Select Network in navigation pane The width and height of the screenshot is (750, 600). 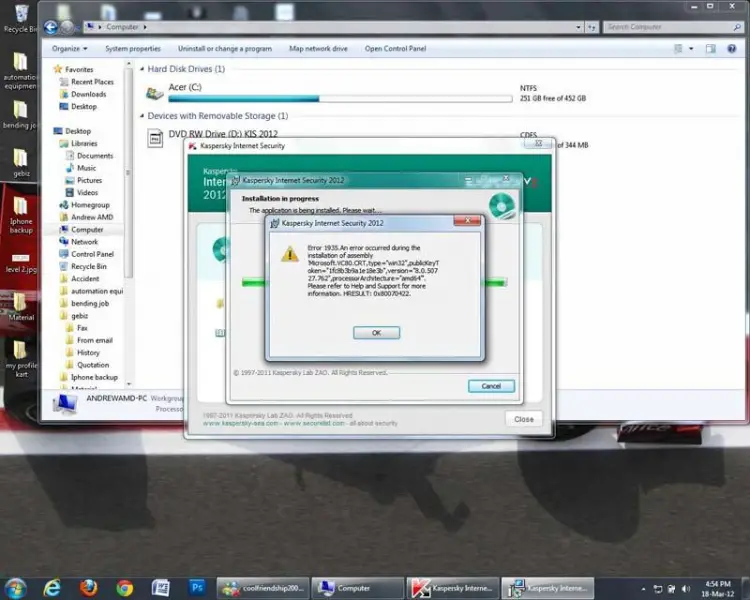tap(79, 242)
